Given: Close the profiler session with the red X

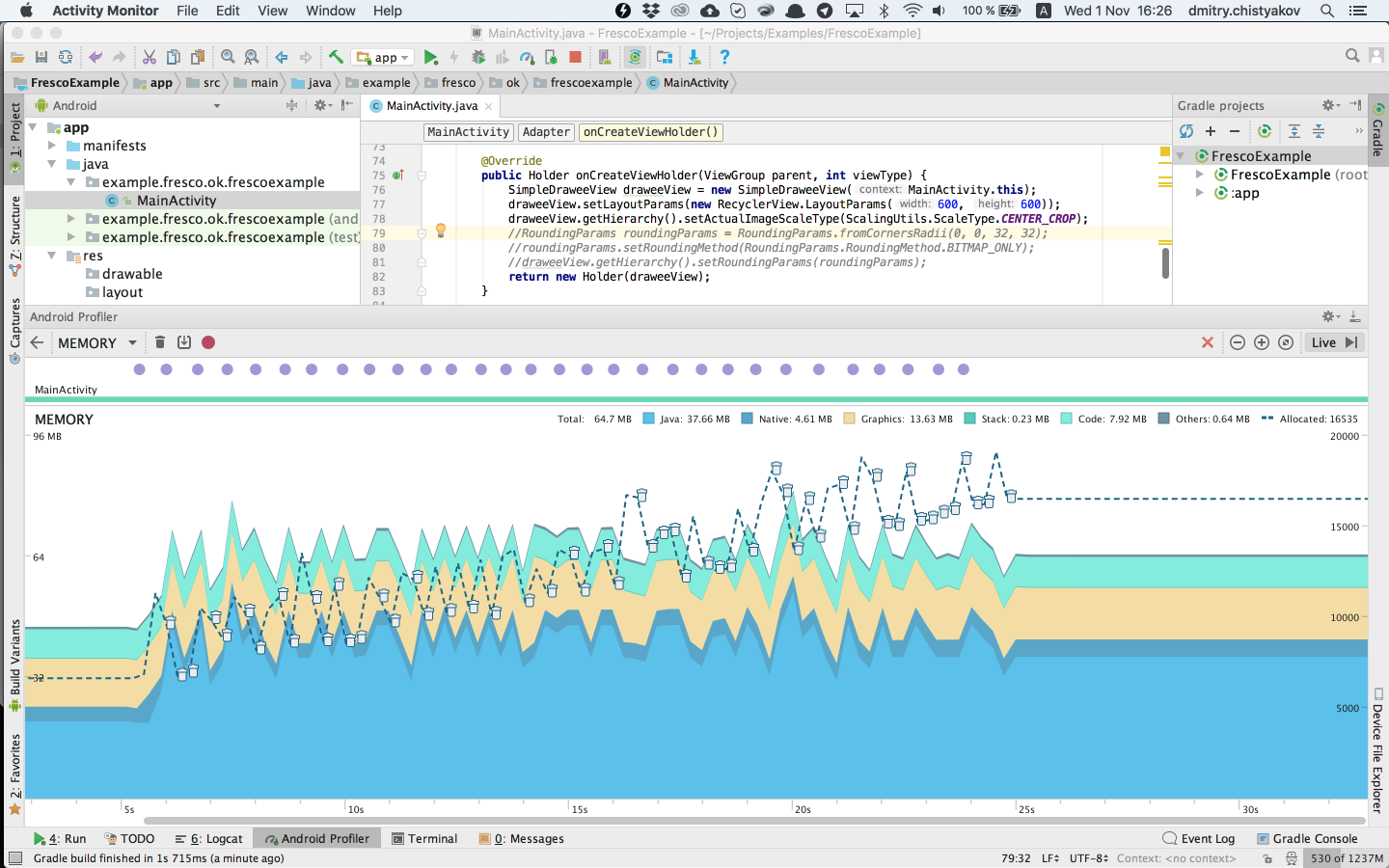Looking at the screenshot, I should tap(1208, 342).
